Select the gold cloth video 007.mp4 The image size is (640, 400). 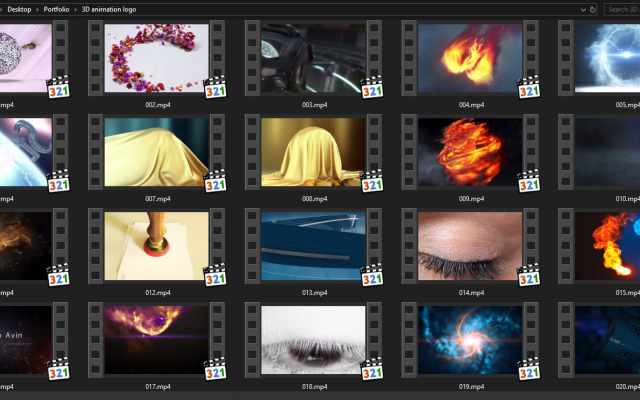coord(157,152)
